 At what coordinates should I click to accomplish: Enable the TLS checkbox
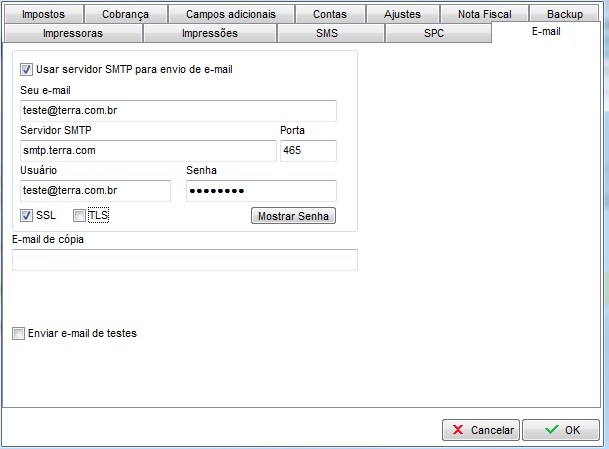click(80, 215)
